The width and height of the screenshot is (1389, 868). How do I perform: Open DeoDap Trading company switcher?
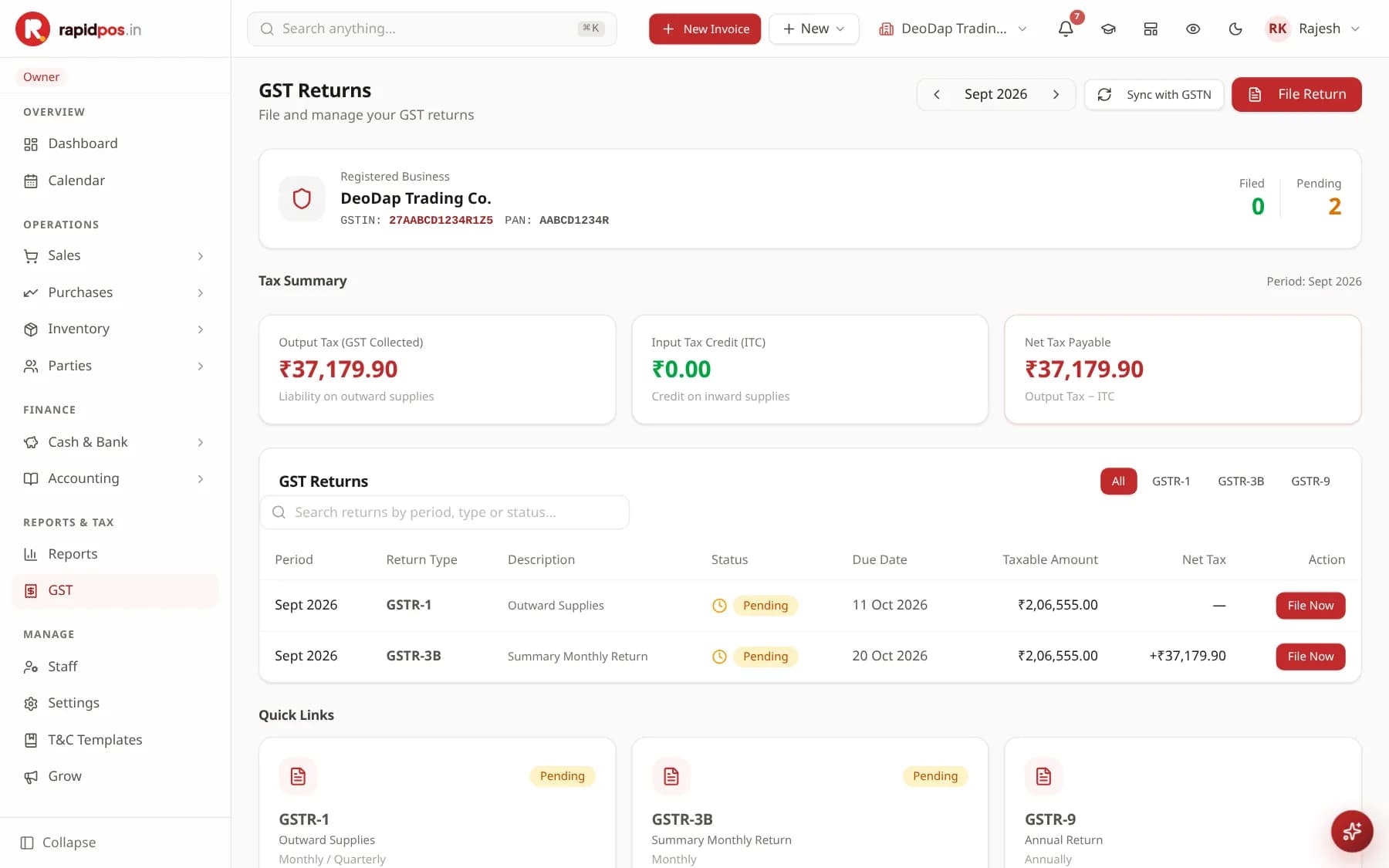click(953, 29)
